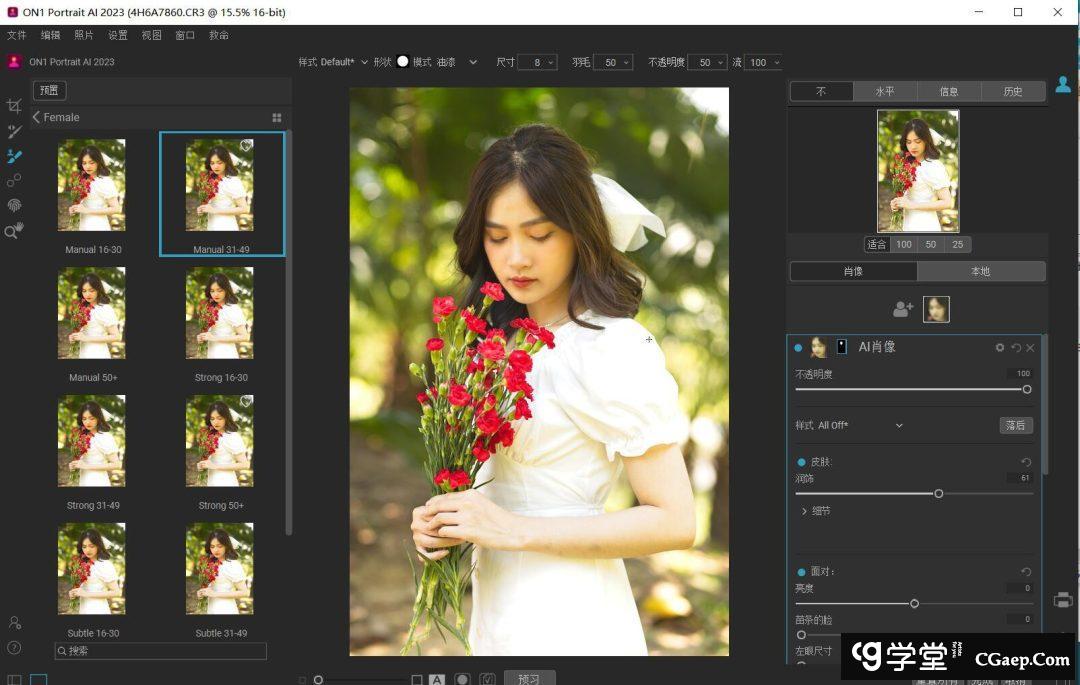The height and width of the screenshot is (685, 1080).
Task: Switch to the 历史 tab
Action: 1012,91
